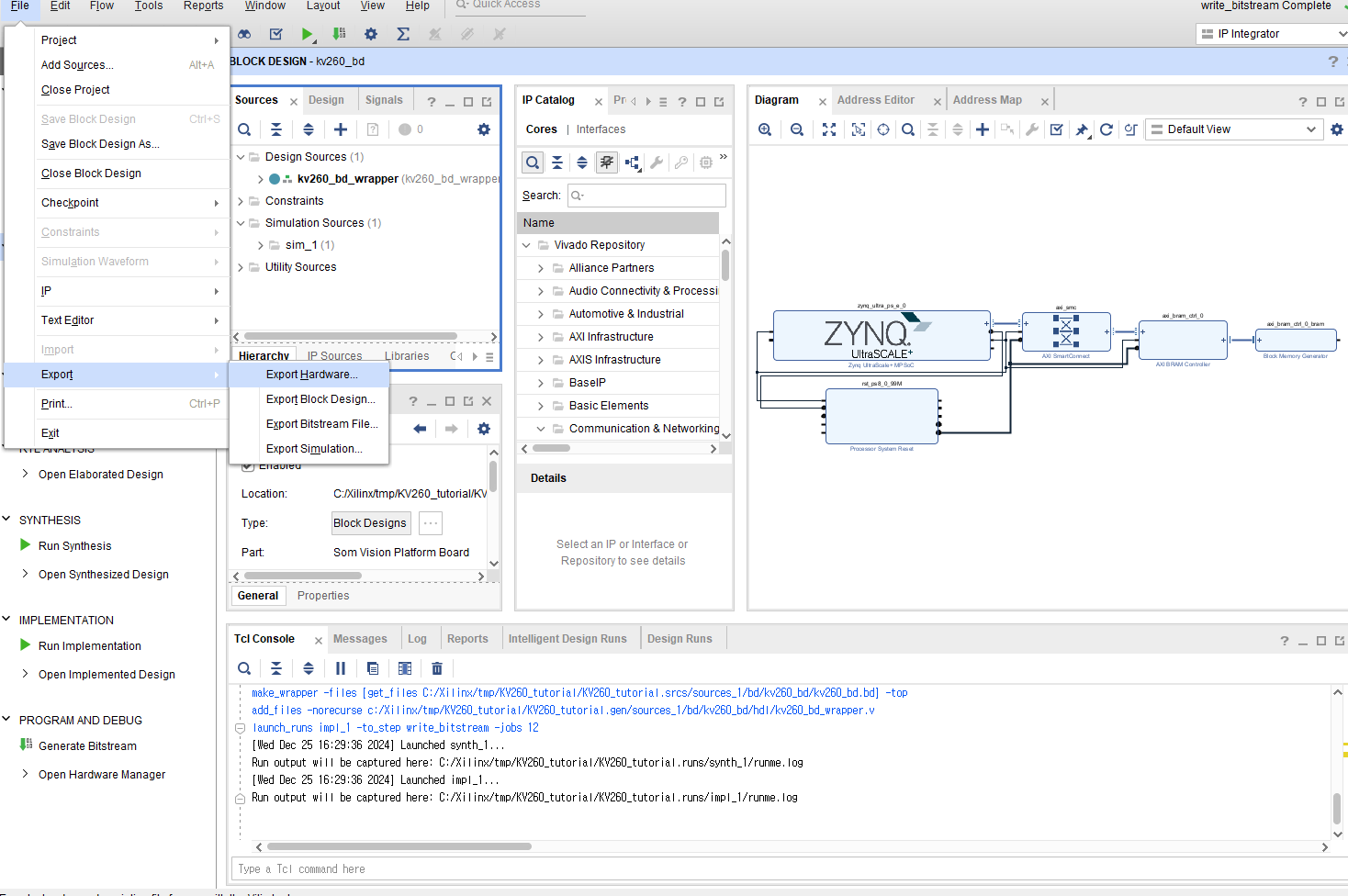Switch to Signals tab in Sources panel
Viewport: 1348px width, 896px height.
coord(384,100)
